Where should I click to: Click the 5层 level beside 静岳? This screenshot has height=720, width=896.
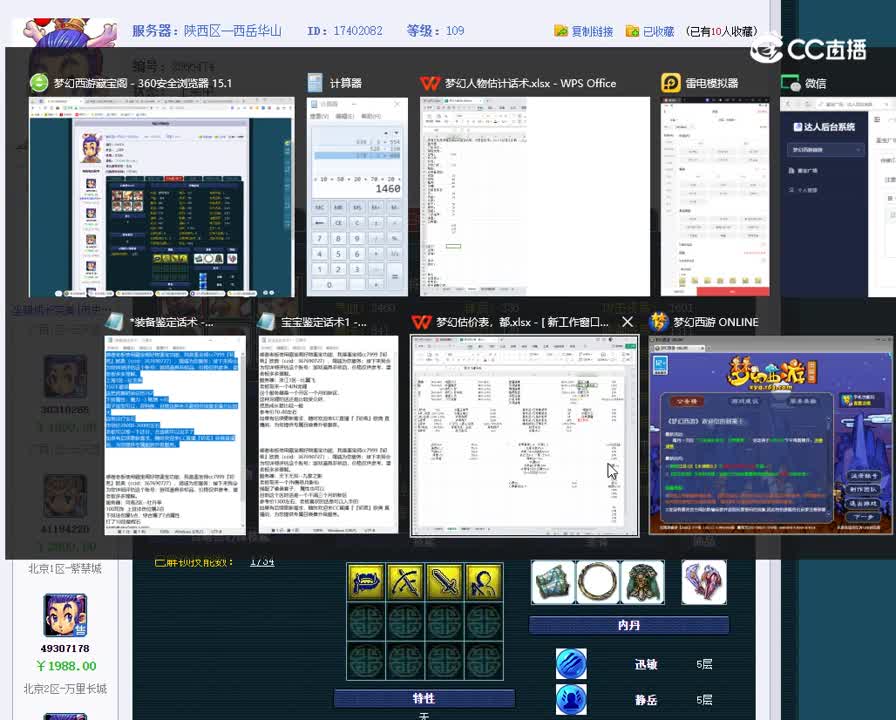pos(704,700)
